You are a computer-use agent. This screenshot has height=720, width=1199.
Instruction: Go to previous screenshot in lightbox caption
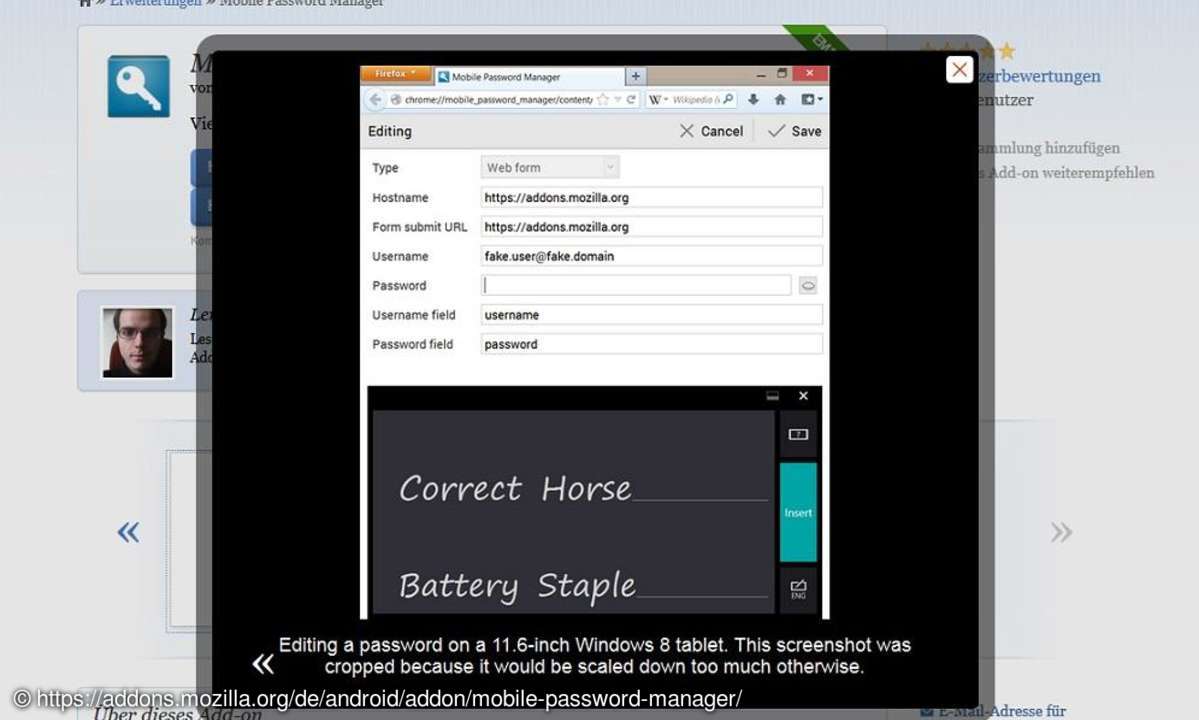[262, 663]
